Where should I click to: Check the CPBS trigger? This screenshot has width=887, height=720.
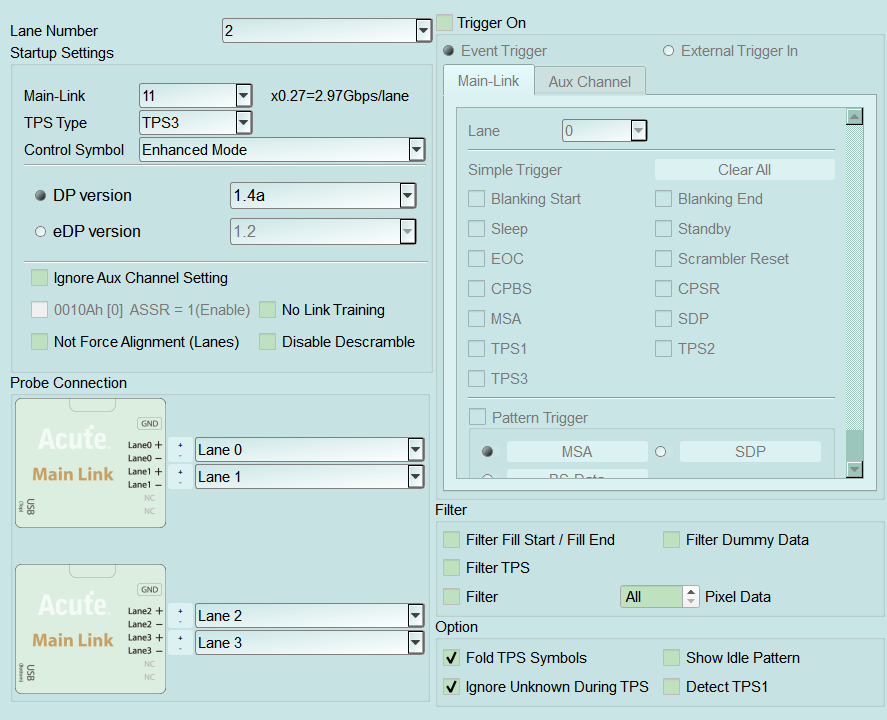point(477,289)
